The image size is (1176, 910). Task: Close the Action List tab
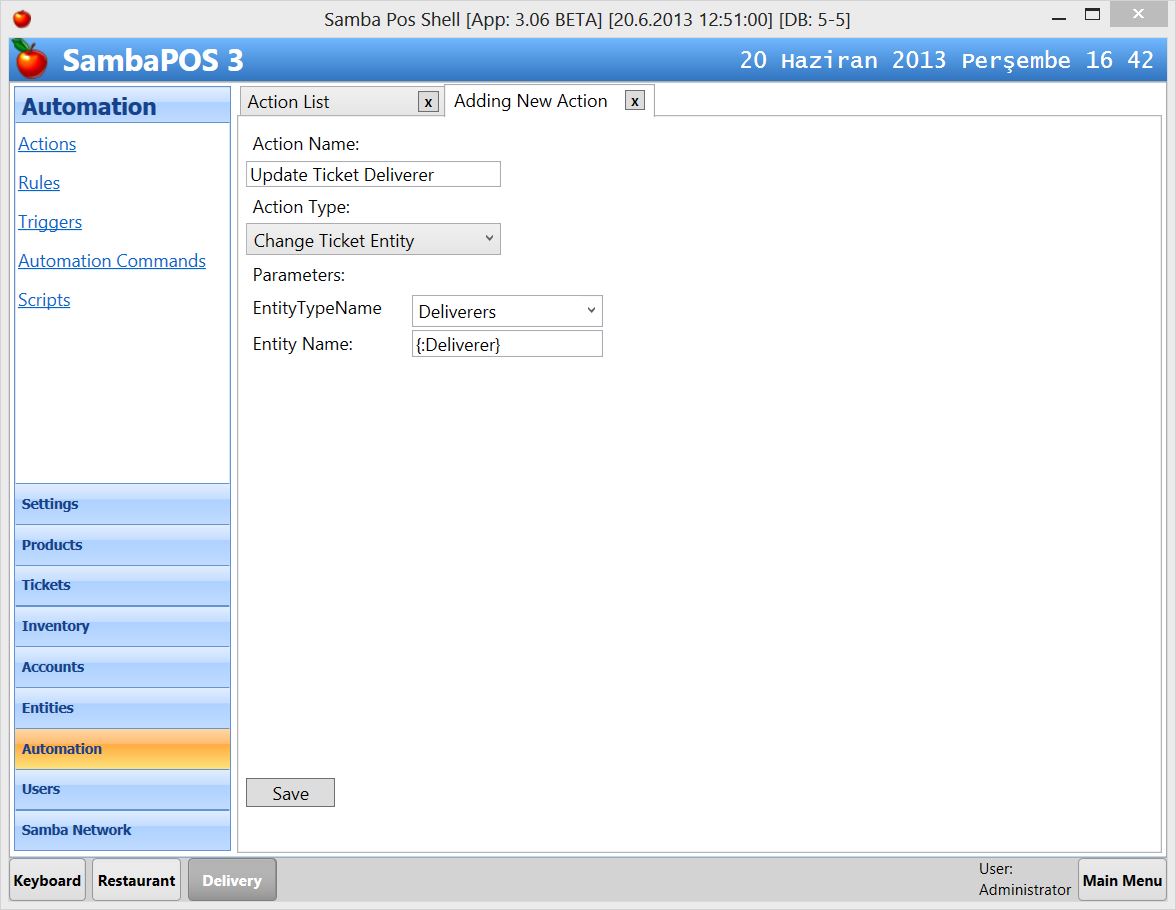428,101
